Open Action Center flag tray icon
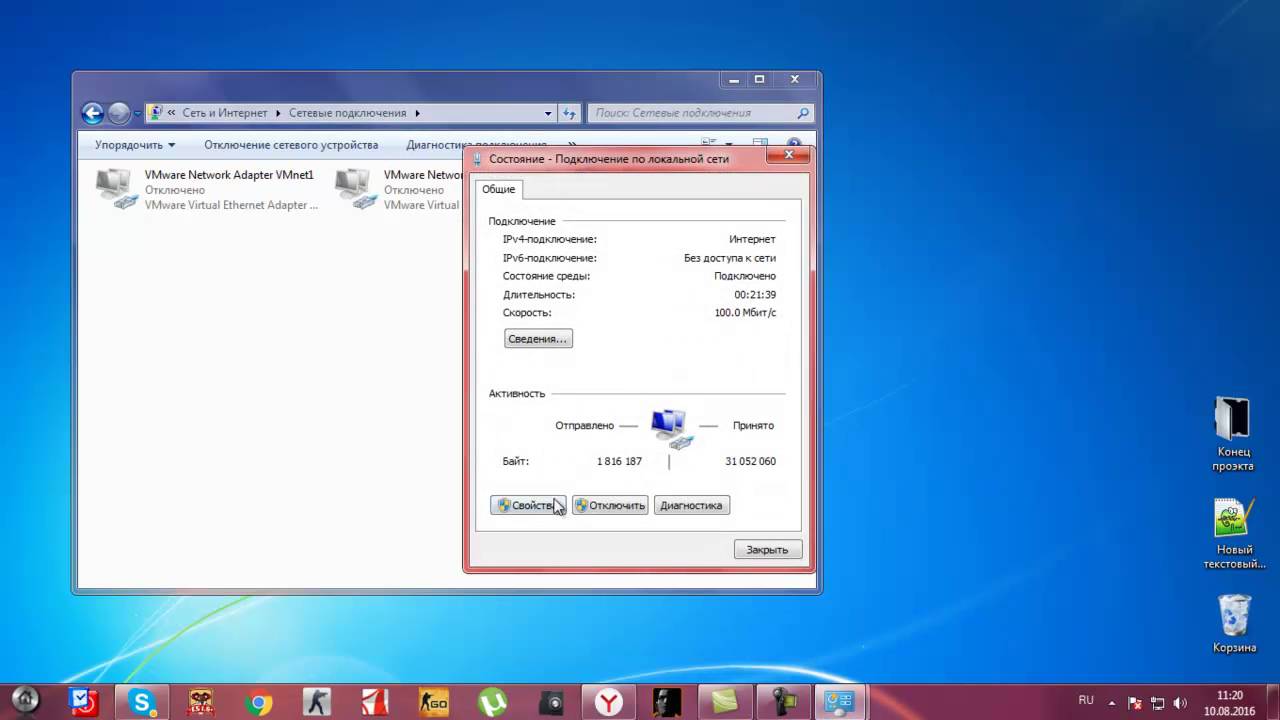Viewport: 1280px width, 720px height. (x=1134, y=703)
